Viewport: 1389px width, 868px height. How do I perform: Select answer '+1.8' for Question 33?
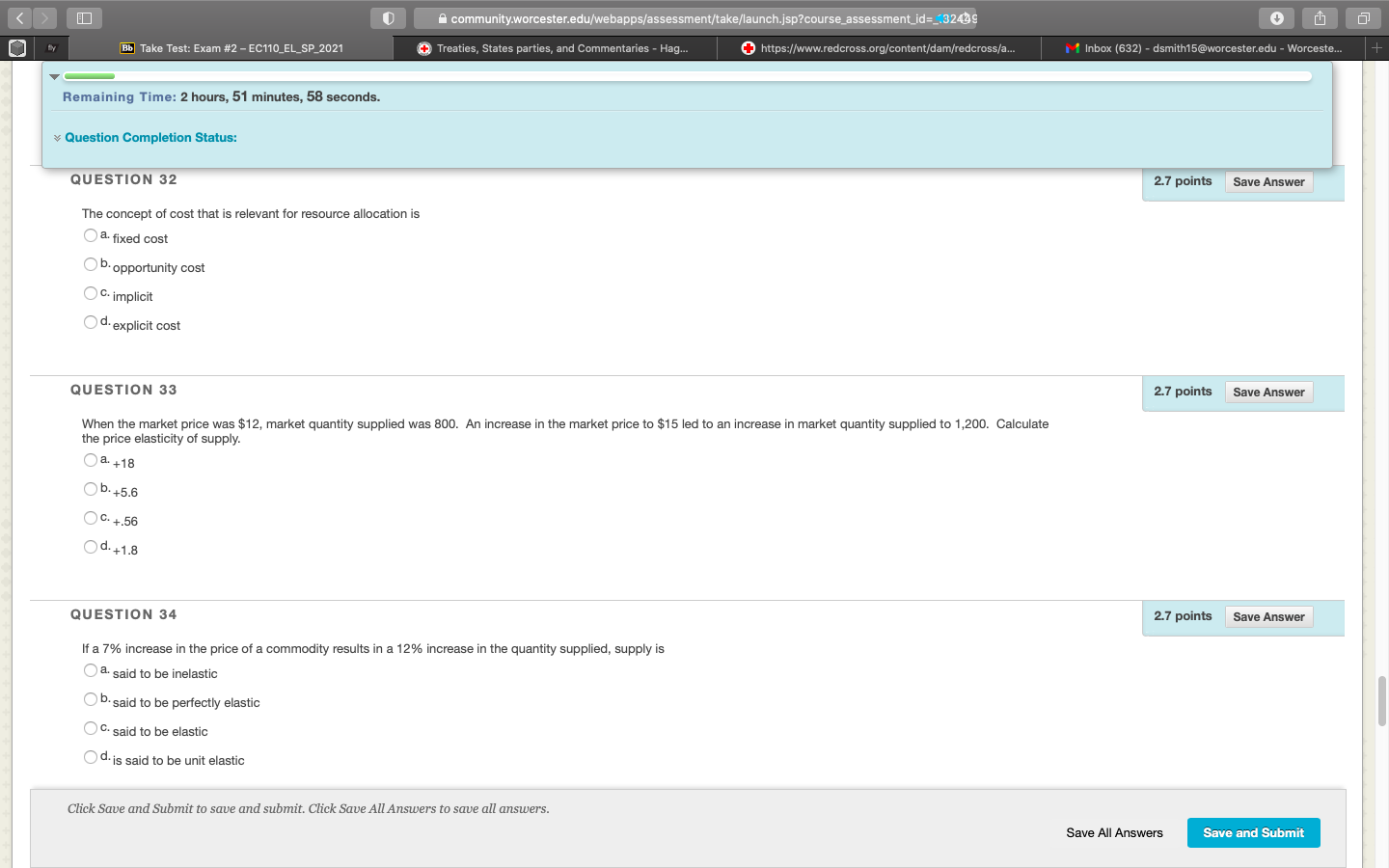(x=91, y=547)
